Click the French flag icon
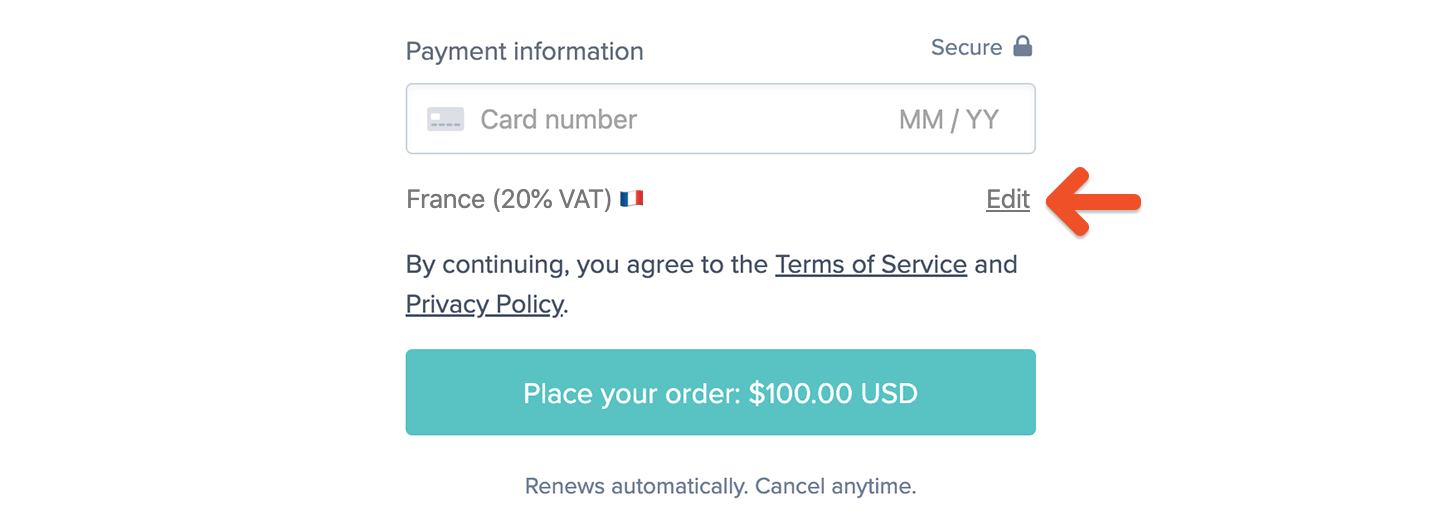 [x=631, y=199]
